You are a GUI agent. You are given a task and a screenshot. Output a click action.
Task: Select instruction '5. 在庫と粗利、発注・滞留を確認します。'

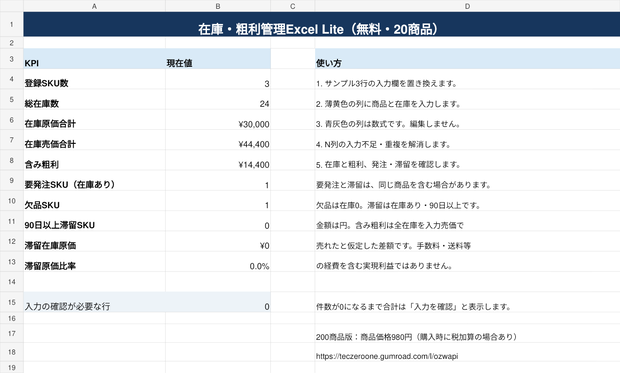tap(467, 161)
